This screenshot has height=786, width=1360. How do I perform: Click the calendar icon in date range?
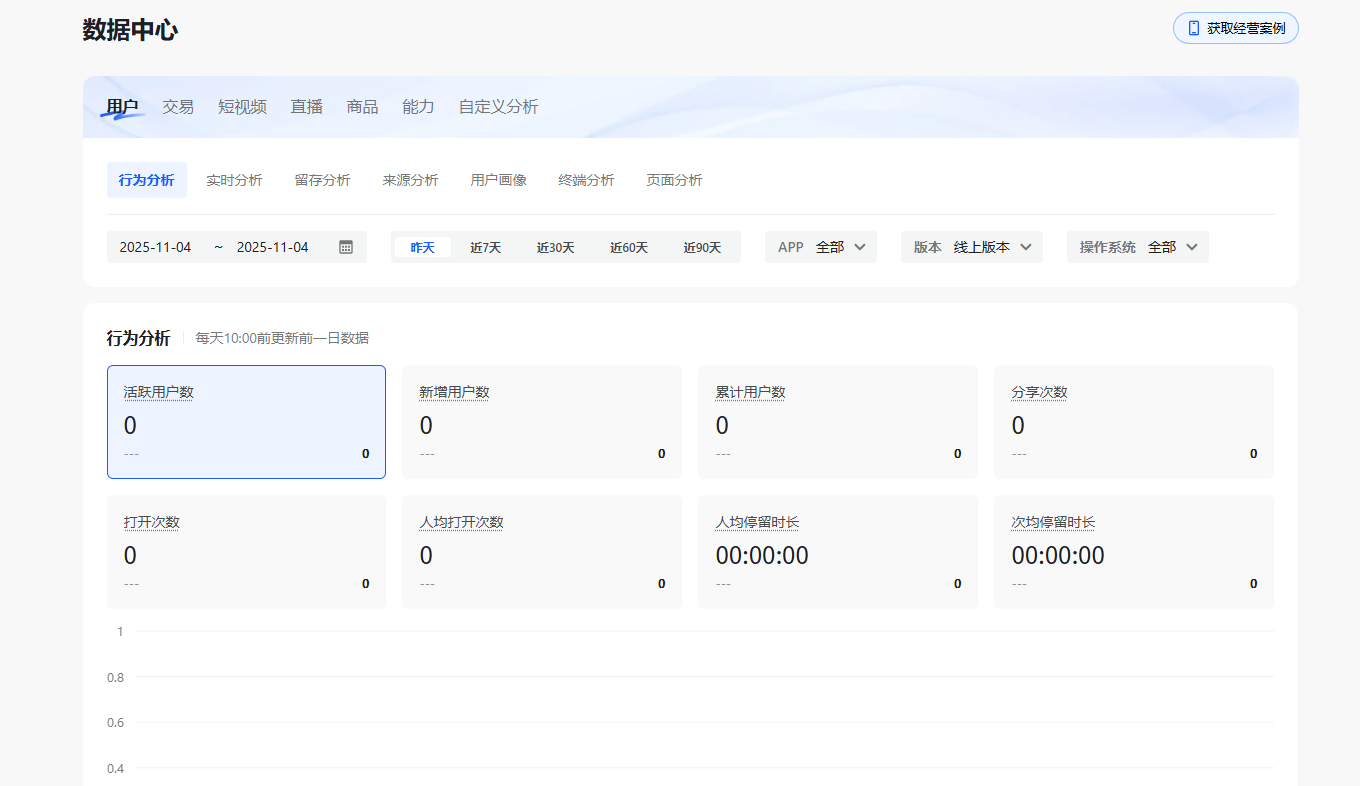346,247
